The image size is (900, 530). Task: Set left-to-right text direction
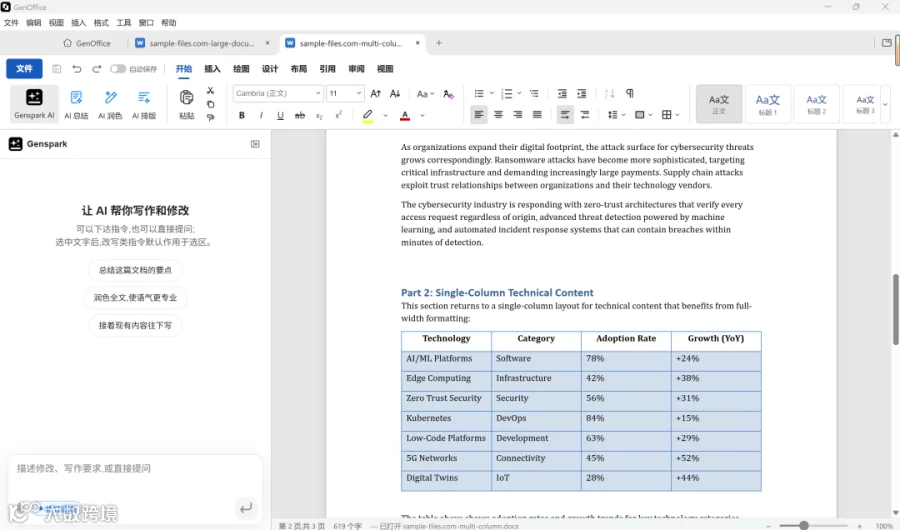click(565, 115)
